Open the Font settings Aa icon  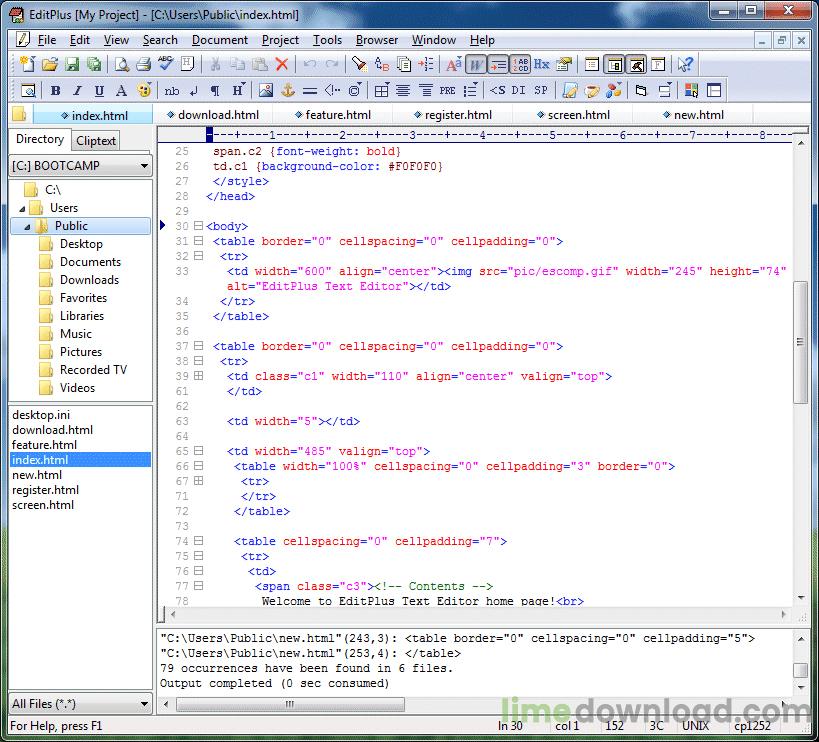tap(454, 64)
